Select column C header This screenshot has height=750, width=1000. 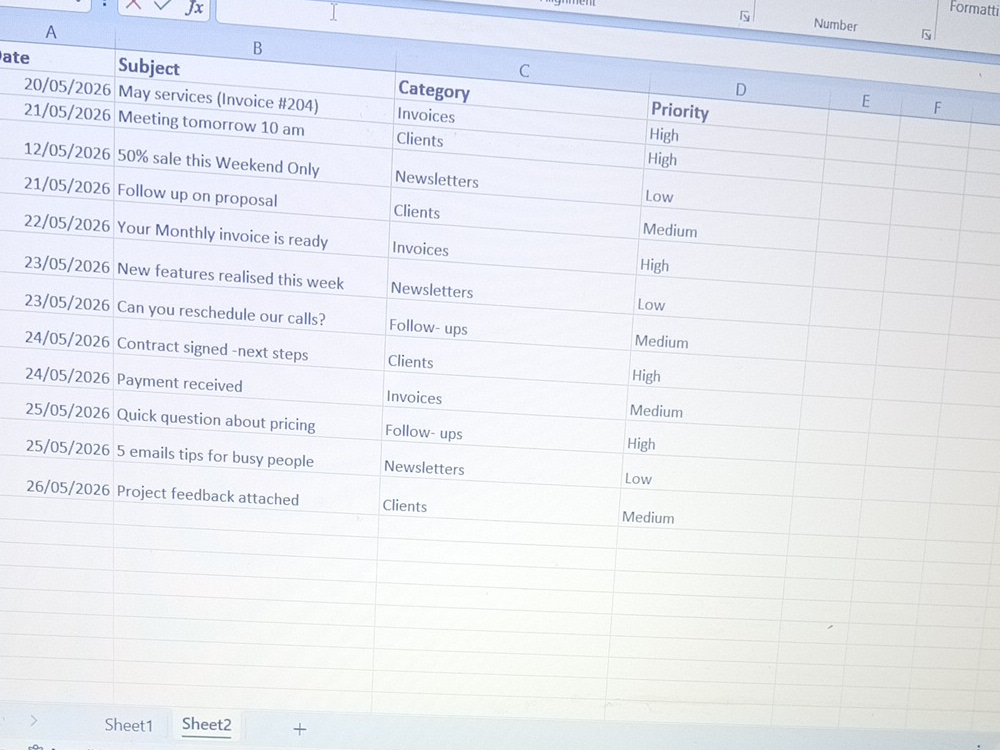click(524, 70)
